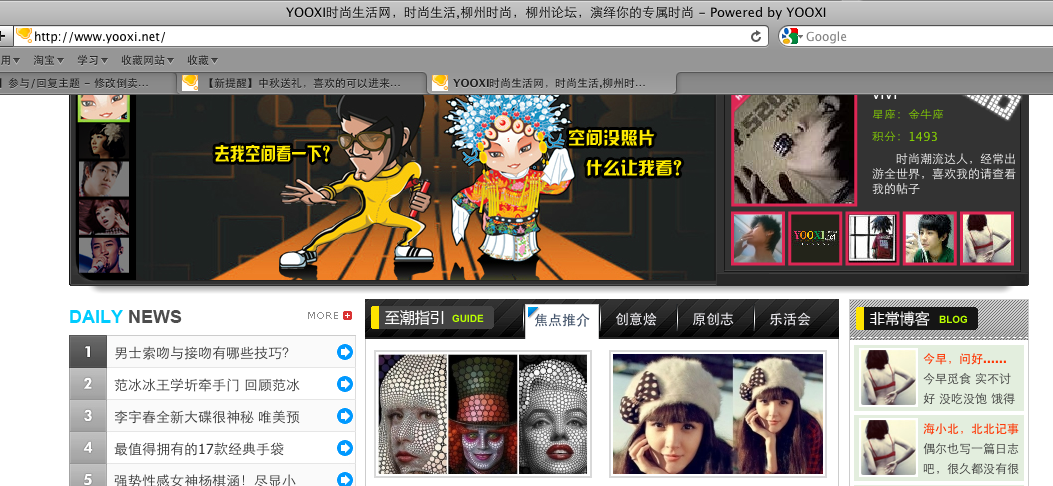1053x486 pixels.
Task: Open blog post 海小北，北北记事
Action: [x=970, y=428]
